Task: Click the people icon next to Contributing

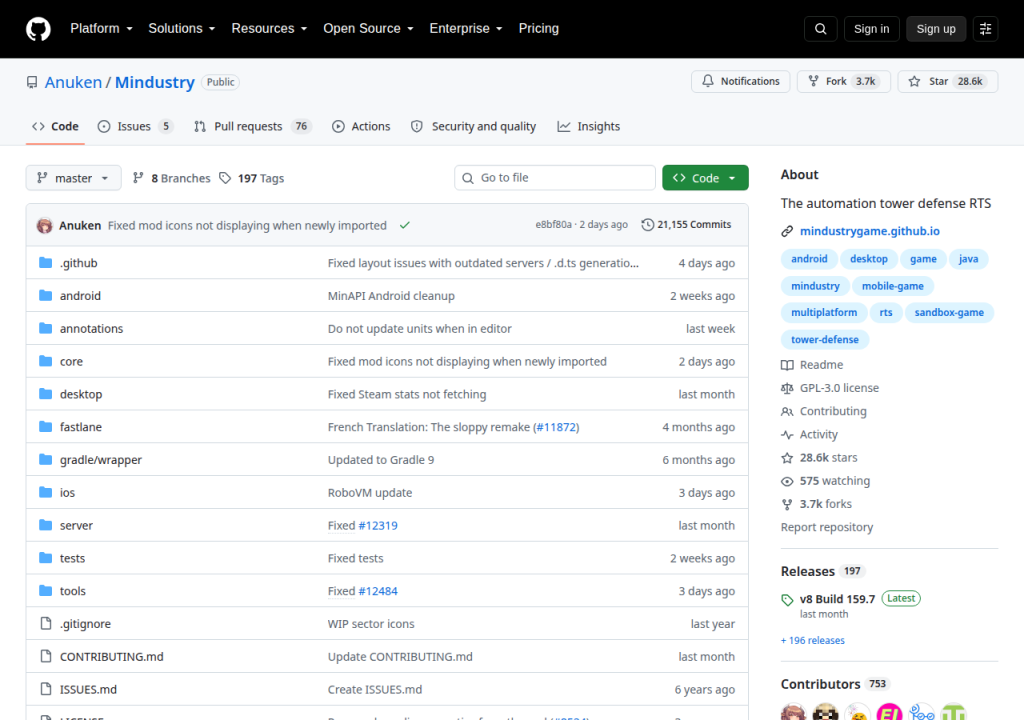Action: click(x=787, y=412)
